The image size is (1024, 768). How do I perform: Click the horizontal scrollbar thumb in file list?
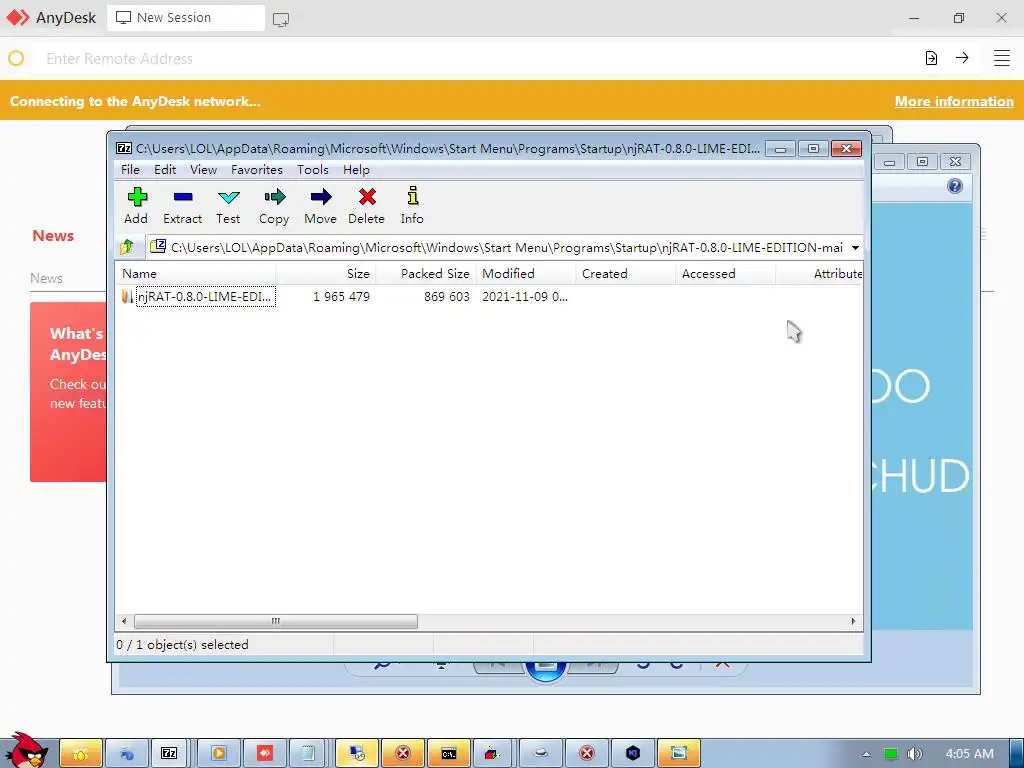tap(275, 621)
